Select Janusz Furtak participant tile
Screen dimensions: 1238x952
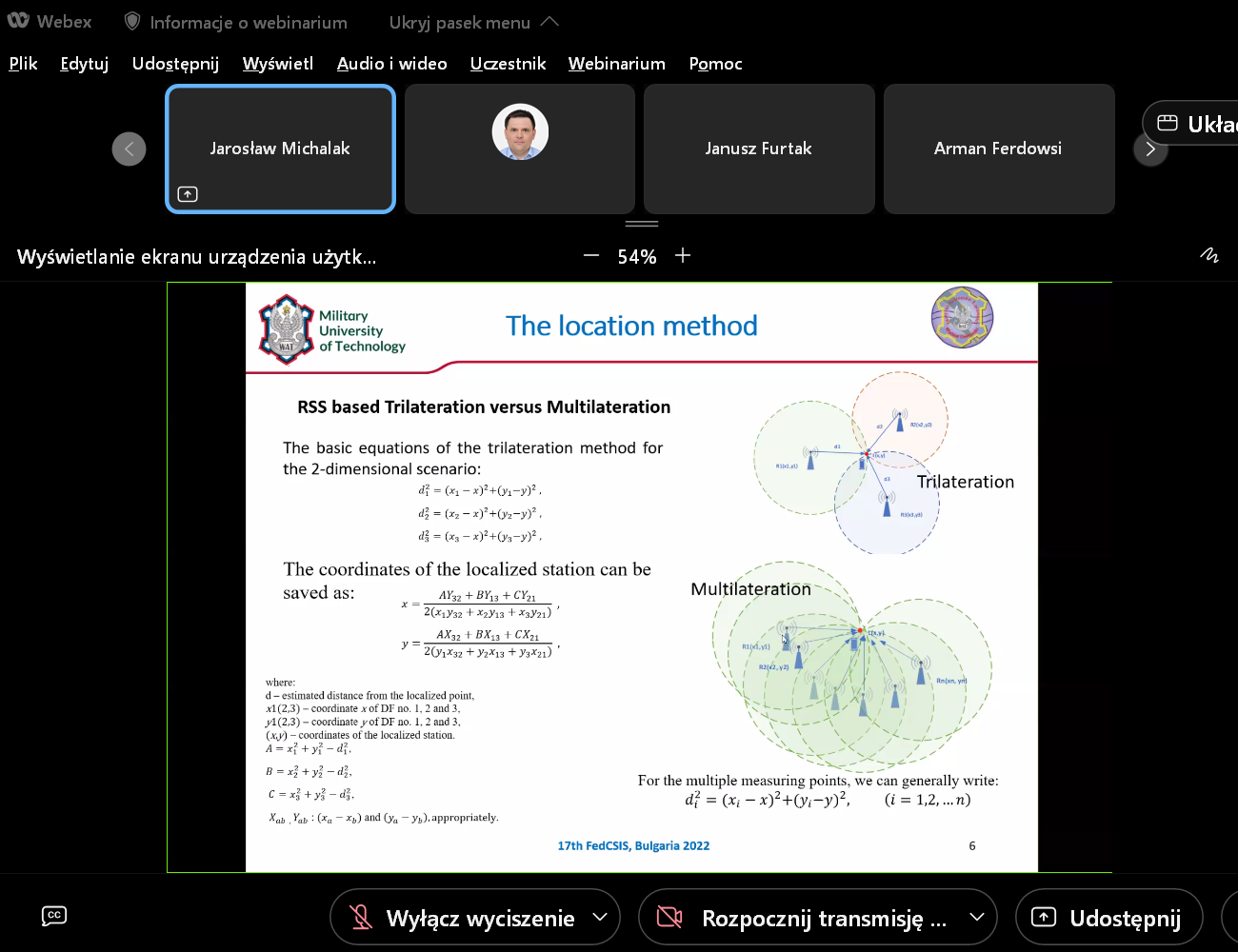(x=759, y=149)
